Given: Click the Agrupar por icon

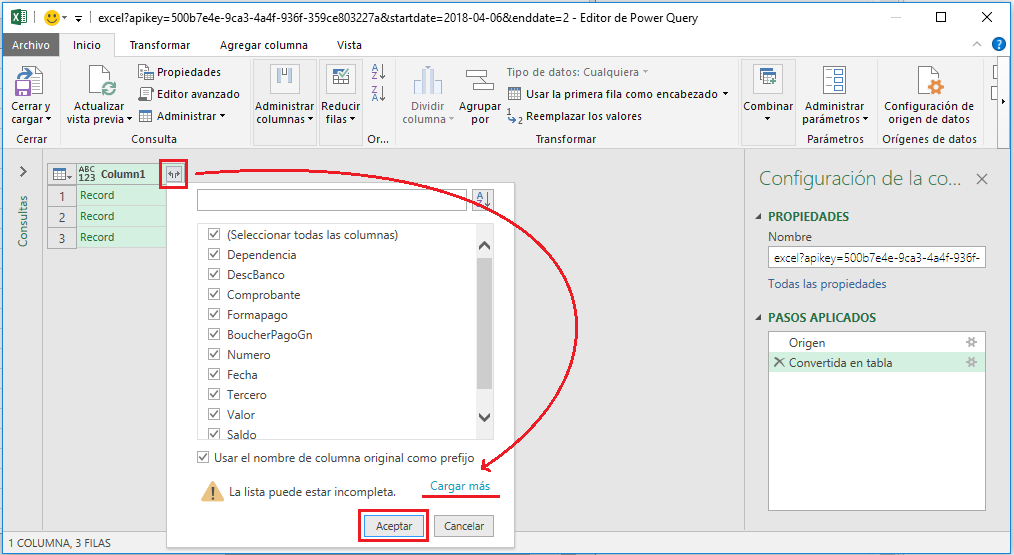Looking at the screenshot, I should (479, 82).
